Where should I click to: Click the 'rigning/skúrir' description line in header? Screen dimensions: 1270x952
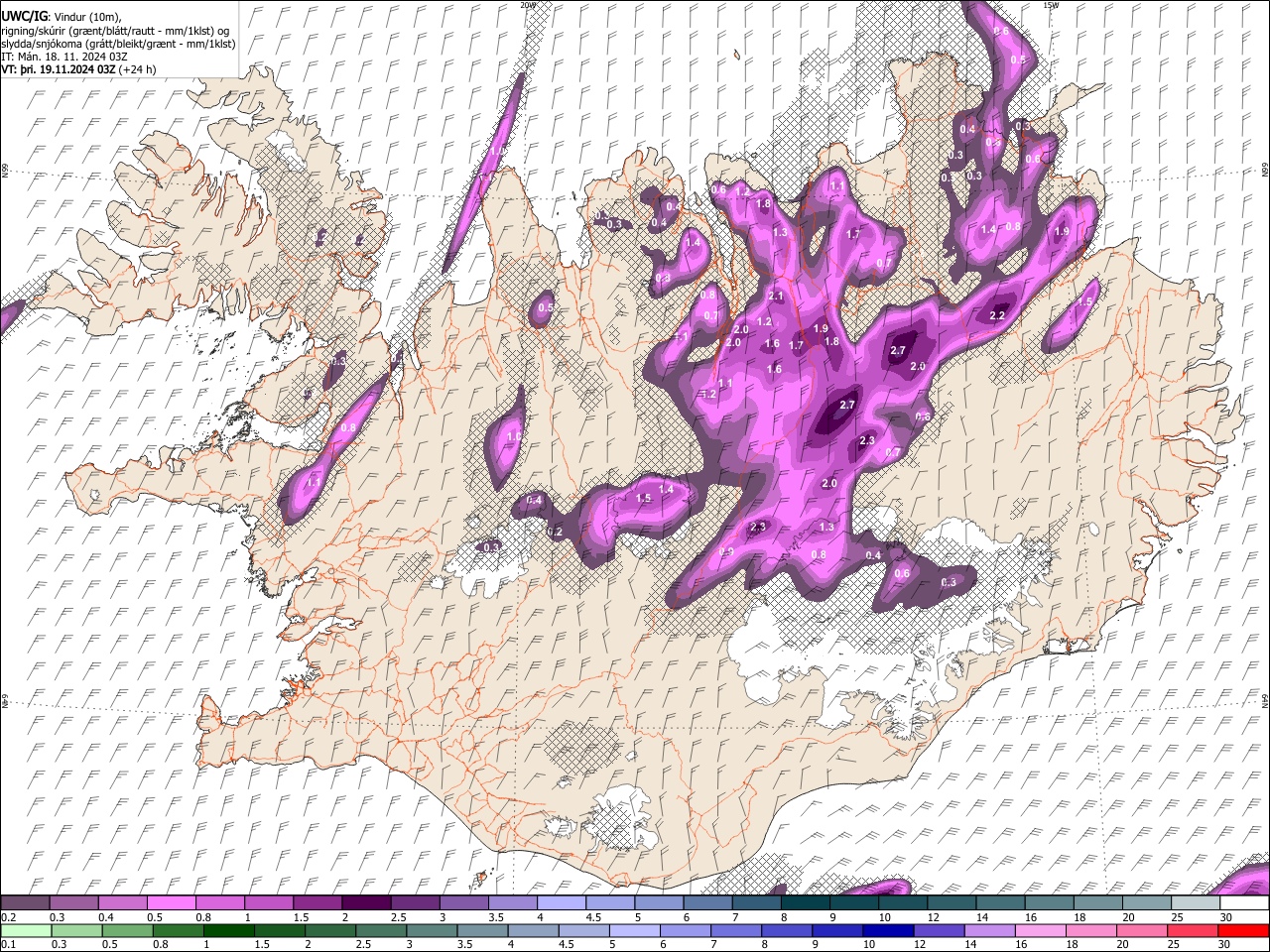(x=116, y=30)
